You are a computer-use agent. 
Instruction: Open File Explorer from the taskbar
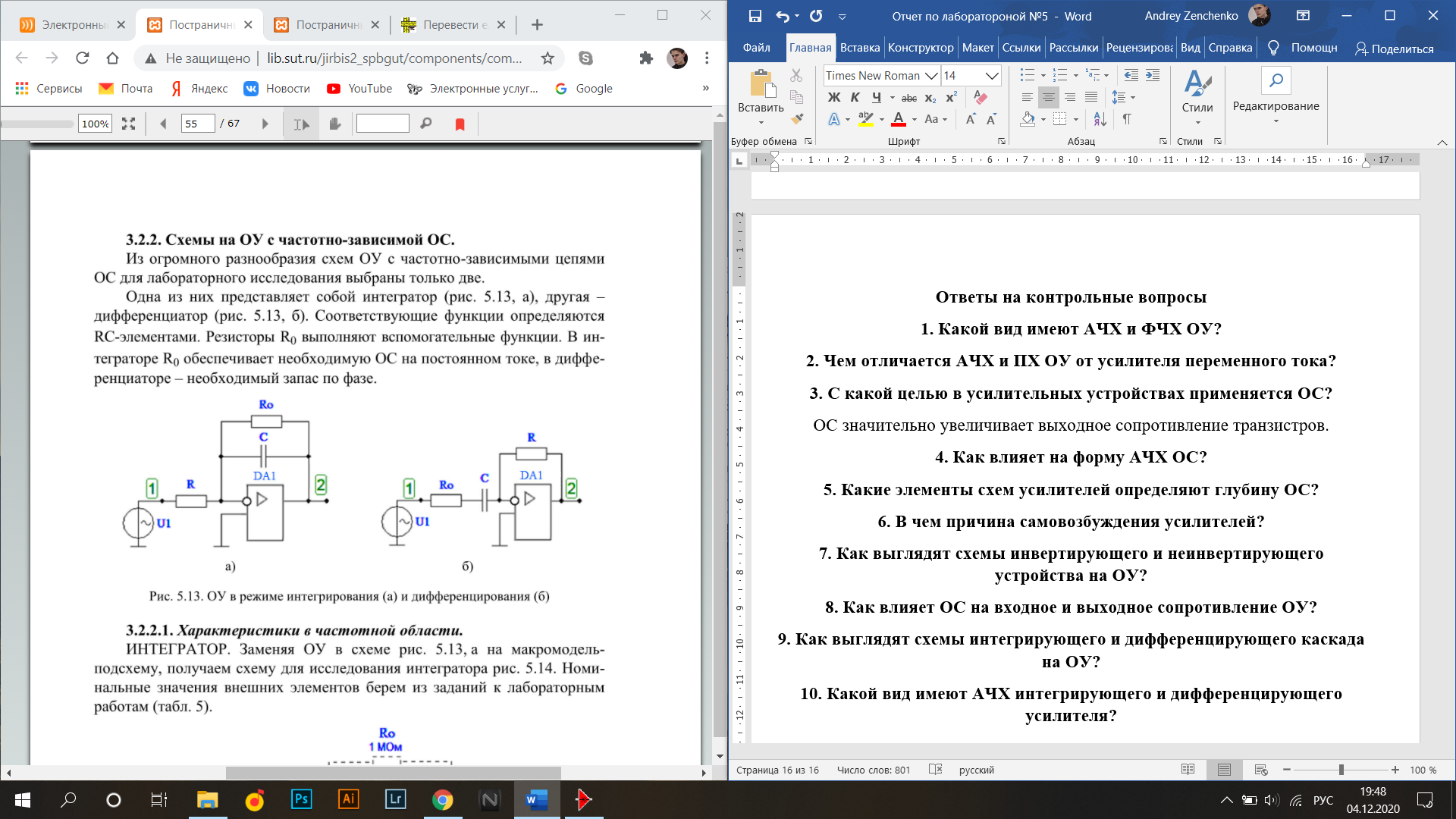pyautogui.click(x=207, y=799)
